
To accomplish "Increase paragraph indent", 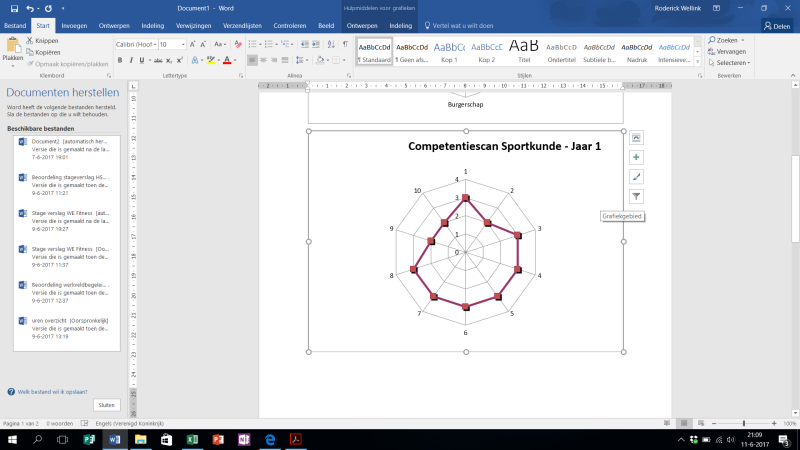I will 316,44.
